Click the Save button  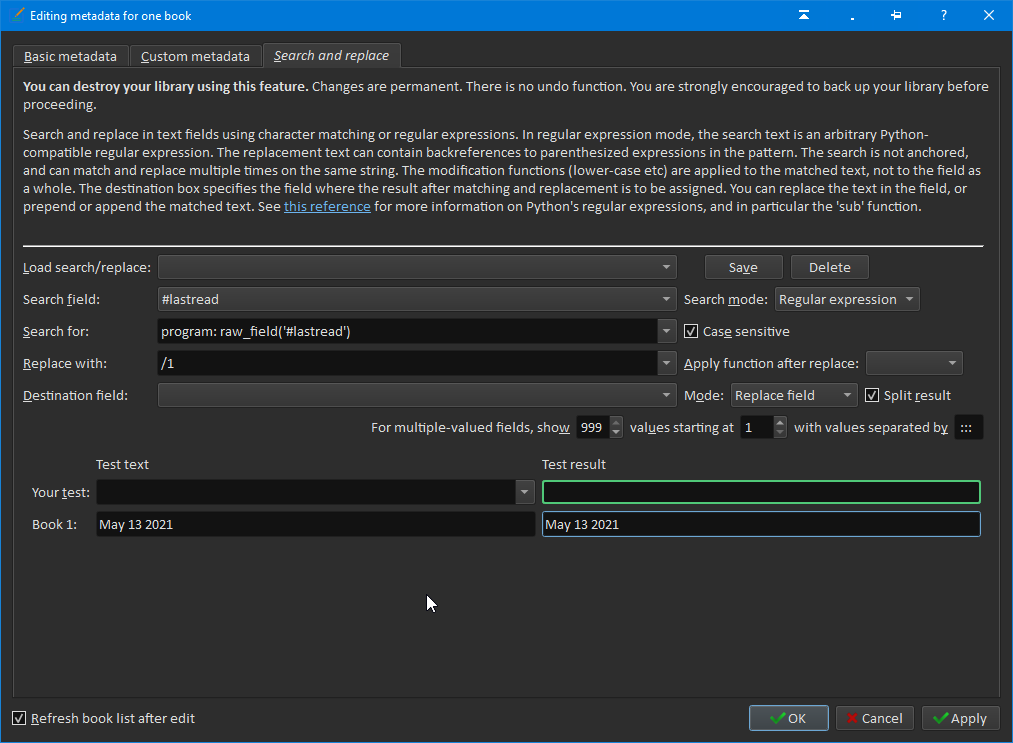pos(743,267)
